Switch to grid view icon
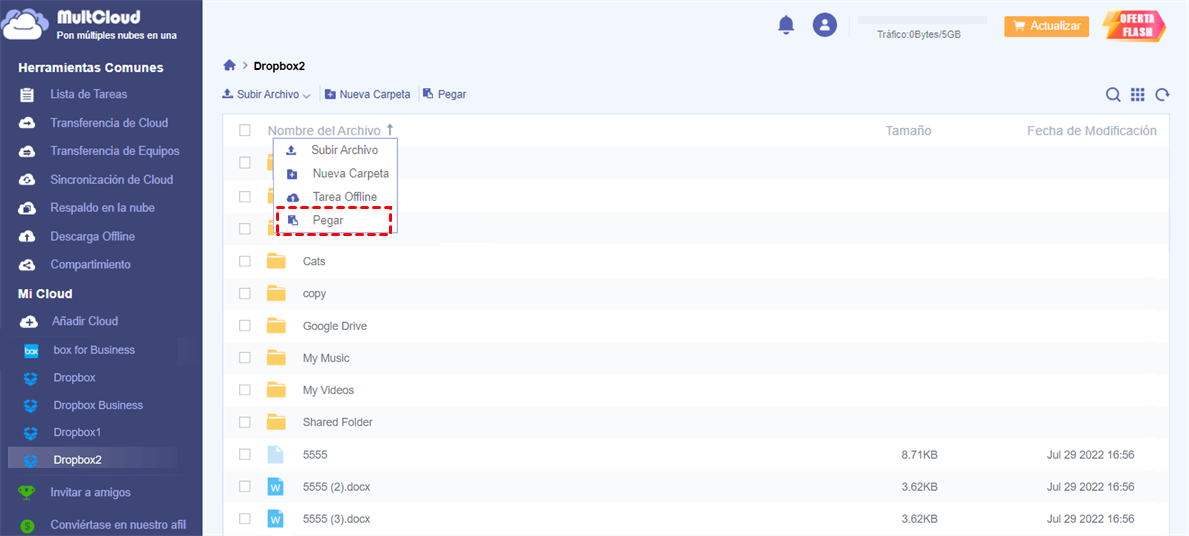Screen dimensions: 1189x536 pos(1137,95)
